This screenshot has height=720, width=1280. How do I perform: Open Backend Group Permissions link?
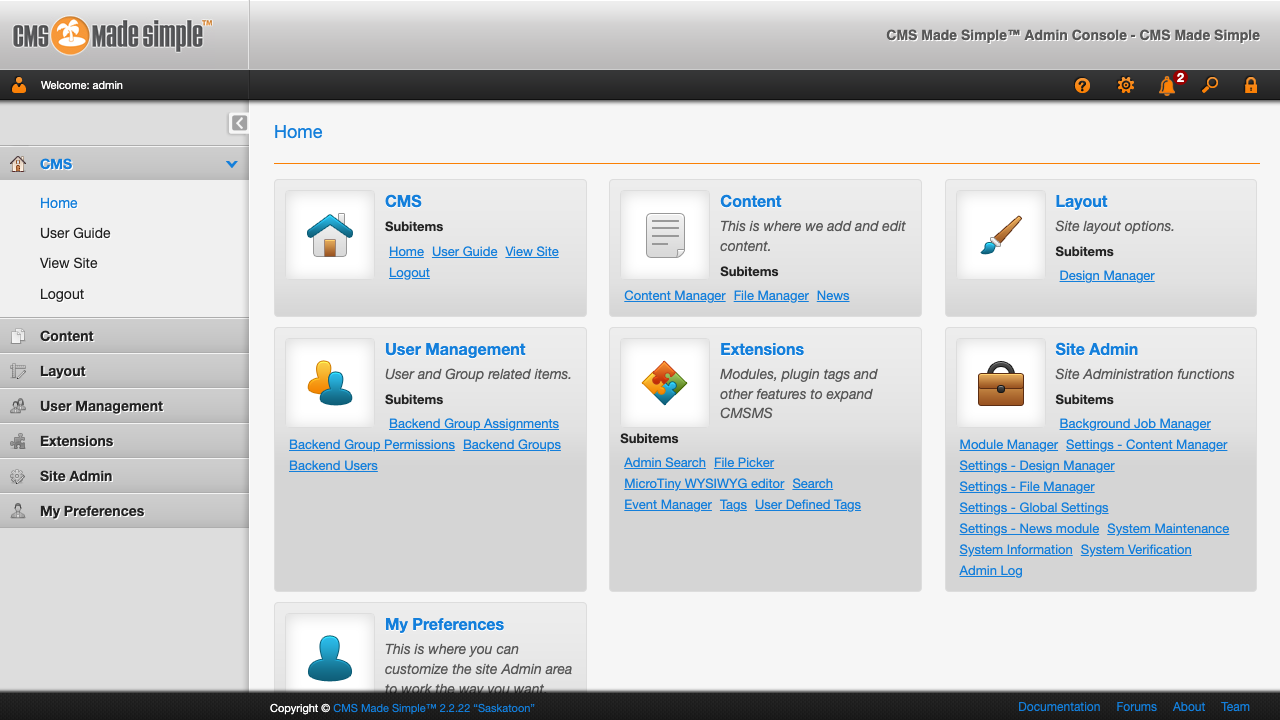coord(372,445)
